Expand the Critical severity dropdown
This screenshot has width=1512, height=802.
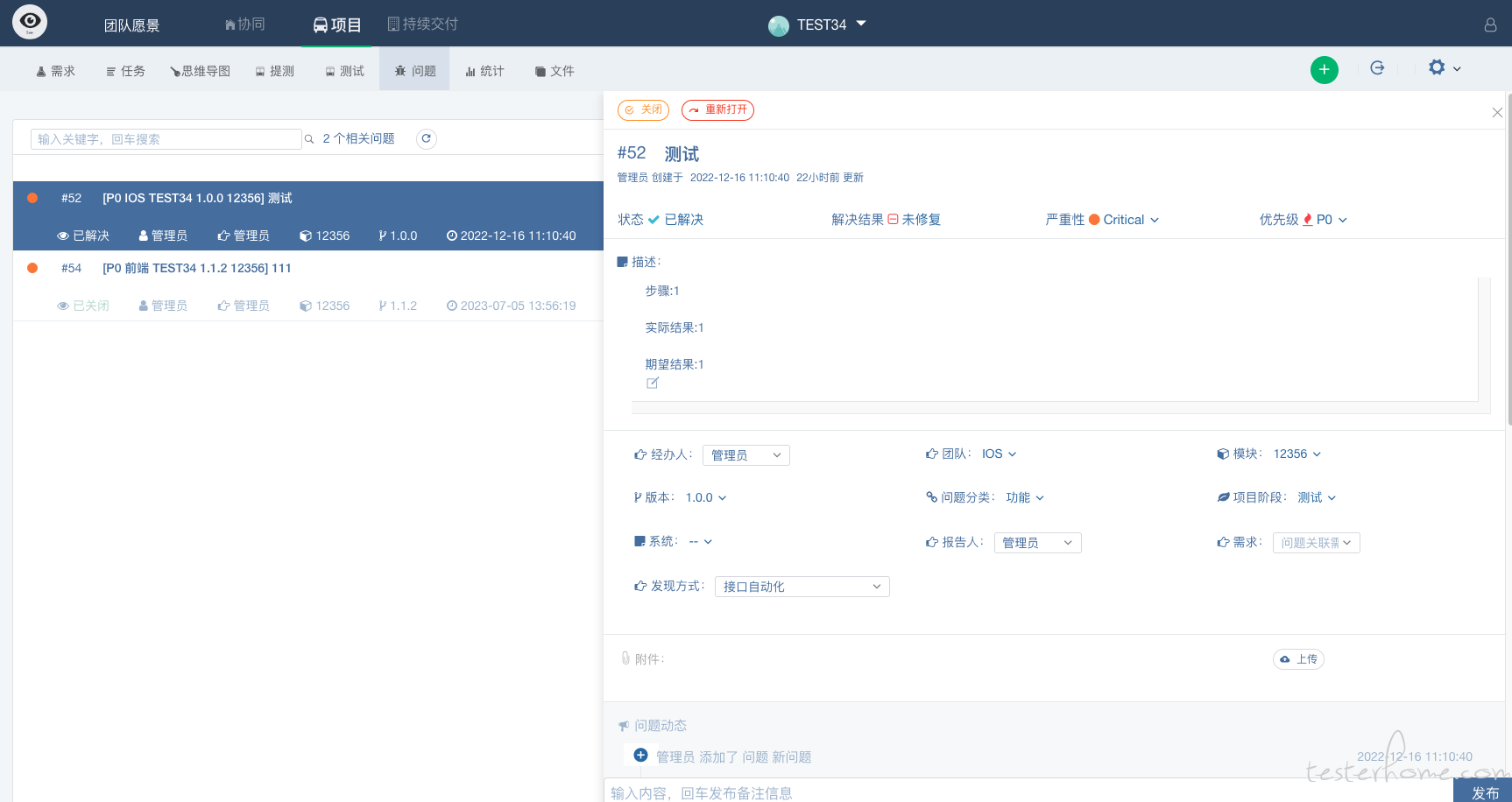pos(1124,220)
